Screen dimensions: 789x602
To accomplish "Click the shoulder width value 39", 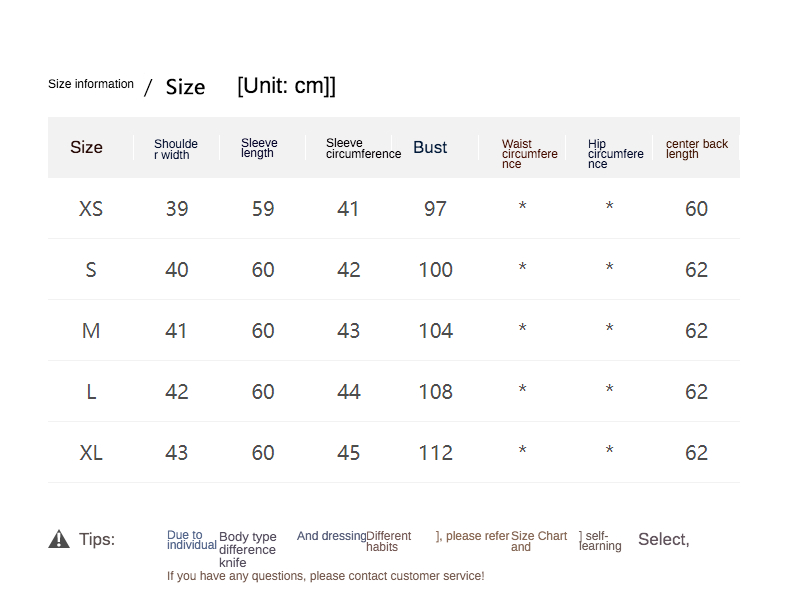I will [176, 209].
